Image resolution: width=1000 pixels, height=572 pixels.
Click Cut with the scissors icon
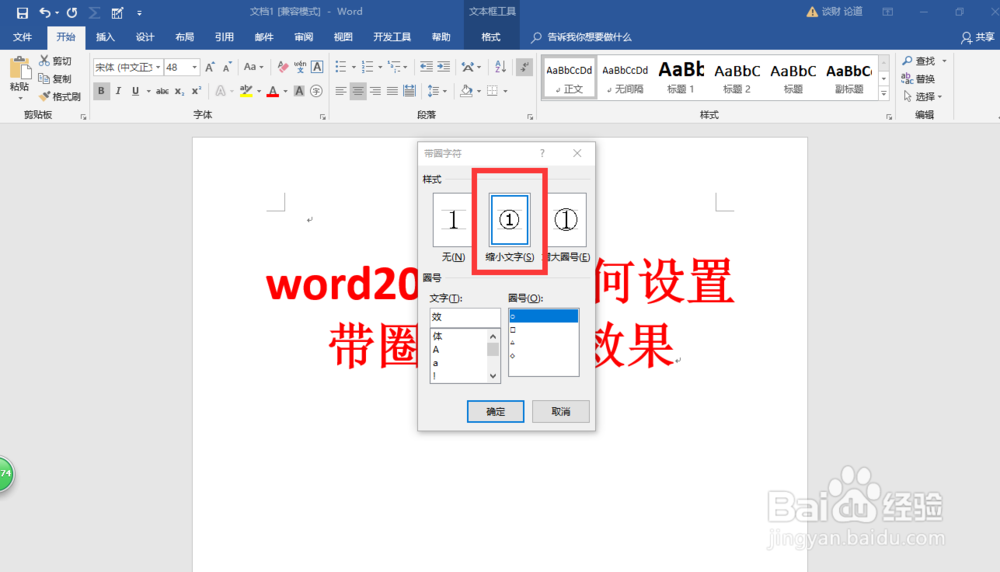55,61
